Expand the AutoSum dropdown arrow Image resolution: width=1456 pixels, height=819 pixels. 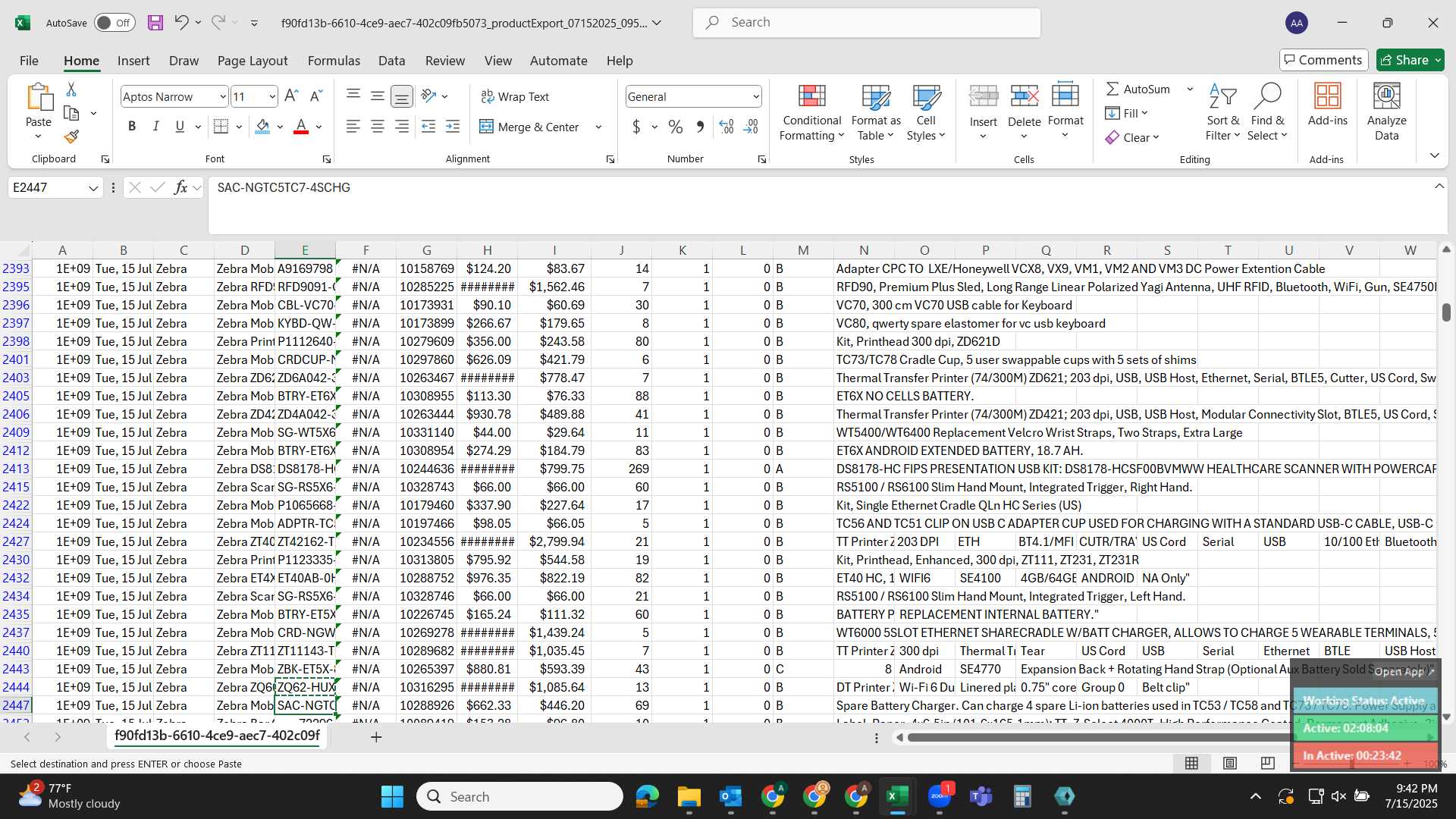click(x=1190, y=89)
